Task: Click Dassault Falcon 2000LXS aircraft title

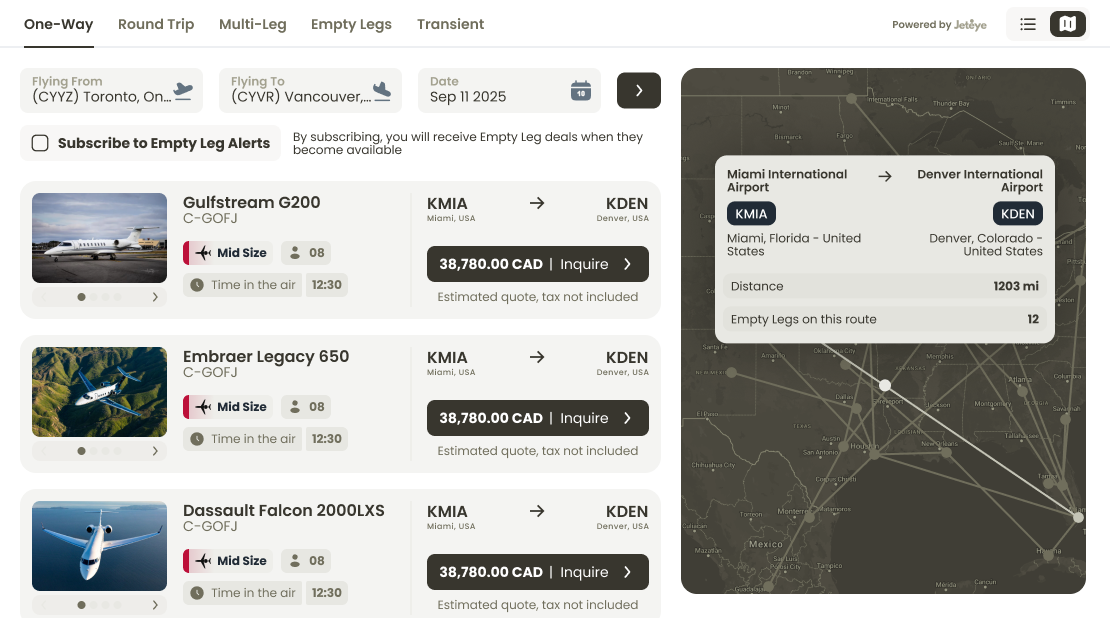Action: point(284,510)
